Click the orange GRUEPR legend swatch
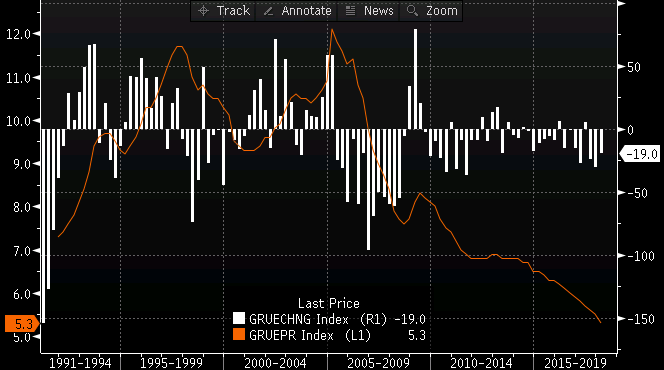The height and width of the screenshot is (370, 664). coord(239,334)
